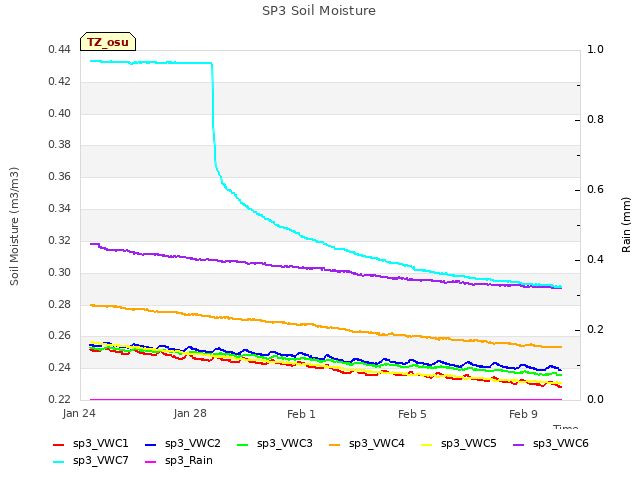Select the sp3_VWC4 legend label
Viewport: 640px width, 480px height.
click(x=377, y=444)
